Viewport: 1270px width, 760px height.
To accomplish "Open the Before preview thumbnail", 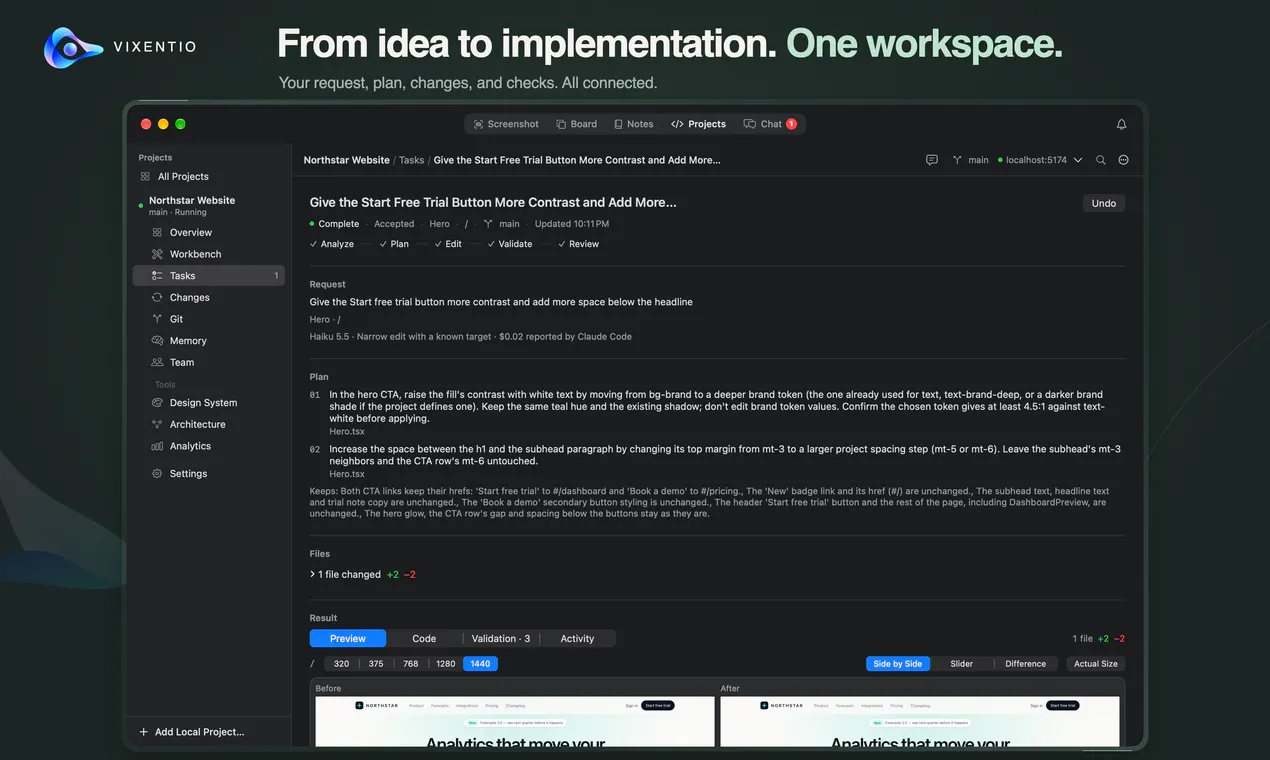I will (x=515, y=721).
